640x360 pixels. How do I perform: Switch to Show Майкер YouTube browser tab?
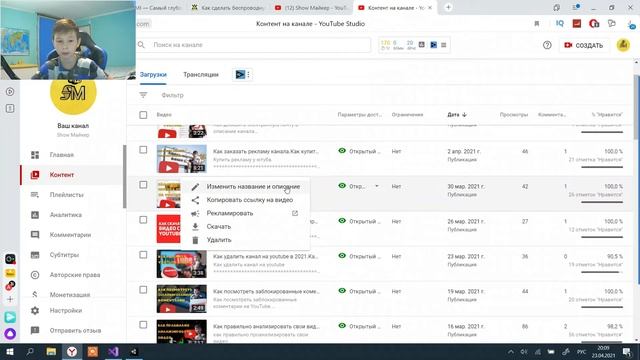pyautogui.click(x=312, y=7)
